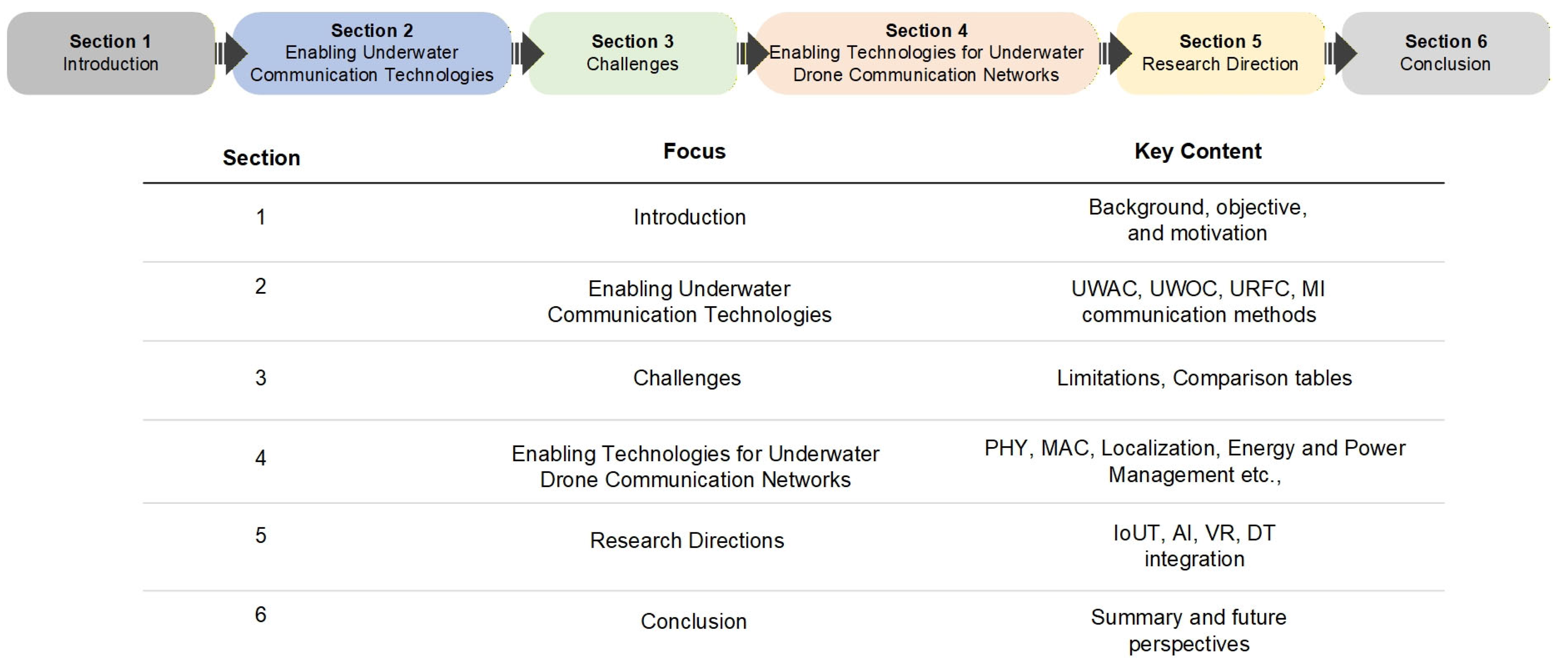Click "Summary and future perspectives" cell
Viewport: 1568px width, 666px height.
[1188, 630]
